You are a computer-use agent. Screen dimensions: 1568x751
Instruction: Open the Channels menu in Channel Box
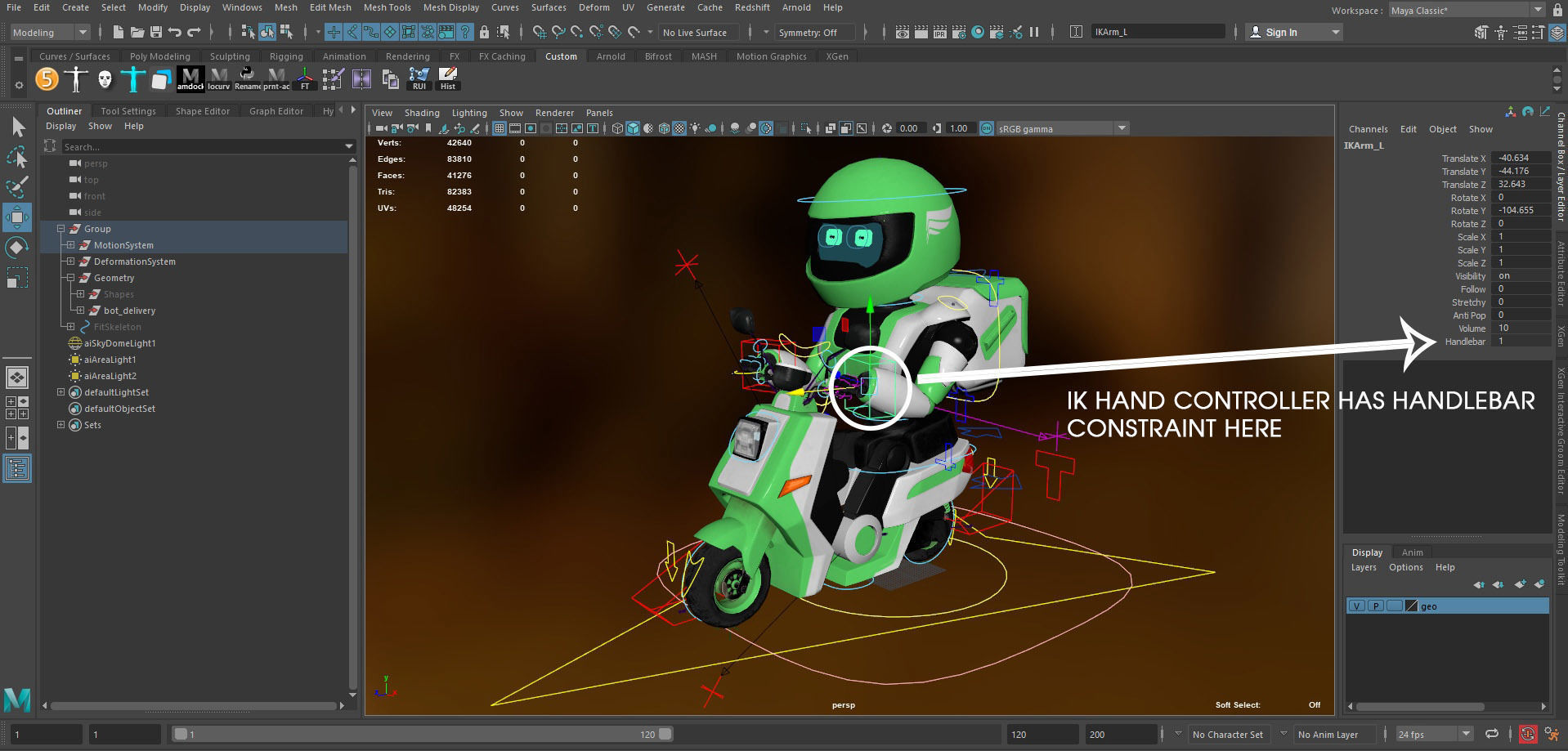pyautogui.click(x=1368, y=129)
